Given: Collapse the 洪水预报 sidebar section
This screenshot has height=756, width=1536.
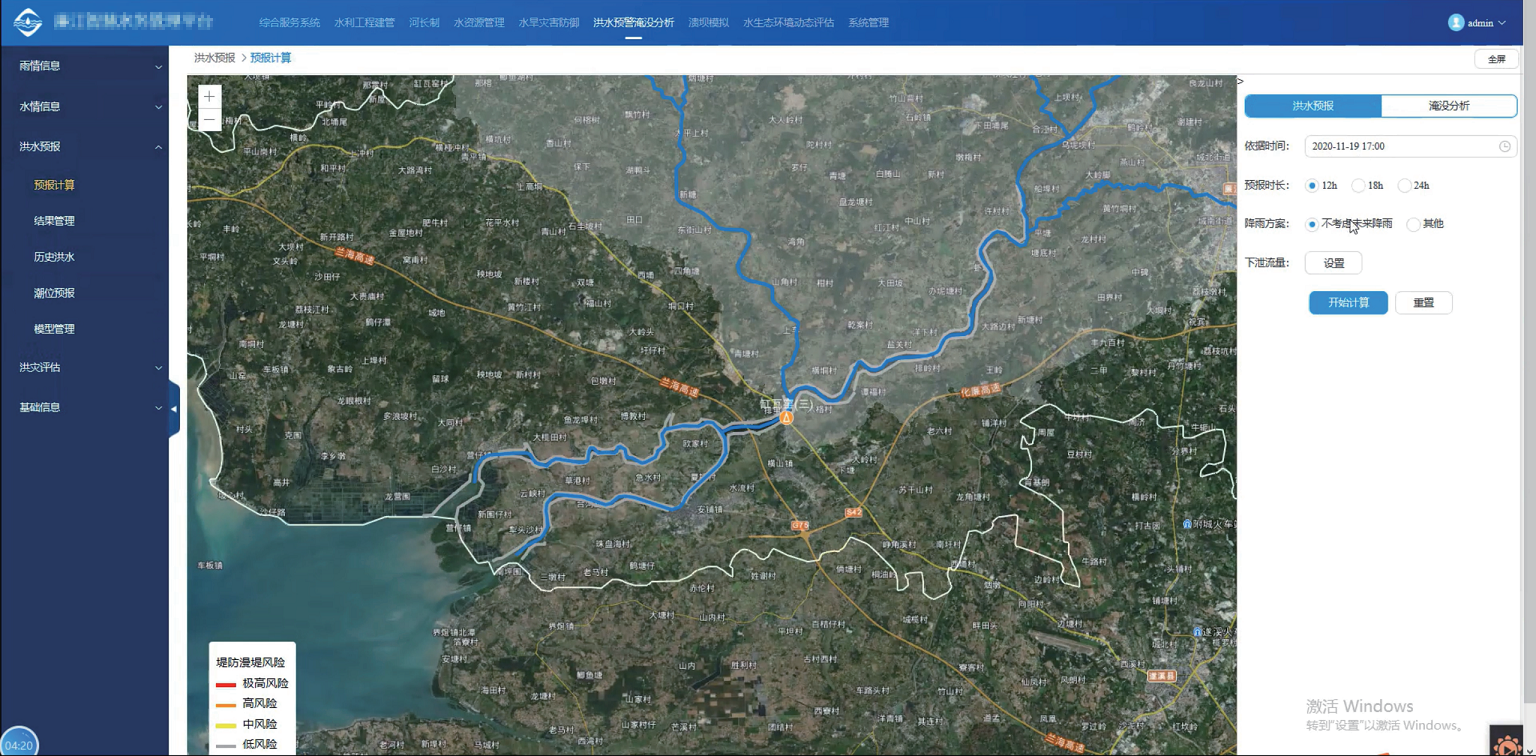Looking at the screenshot, I should click(x=84, y=146).
